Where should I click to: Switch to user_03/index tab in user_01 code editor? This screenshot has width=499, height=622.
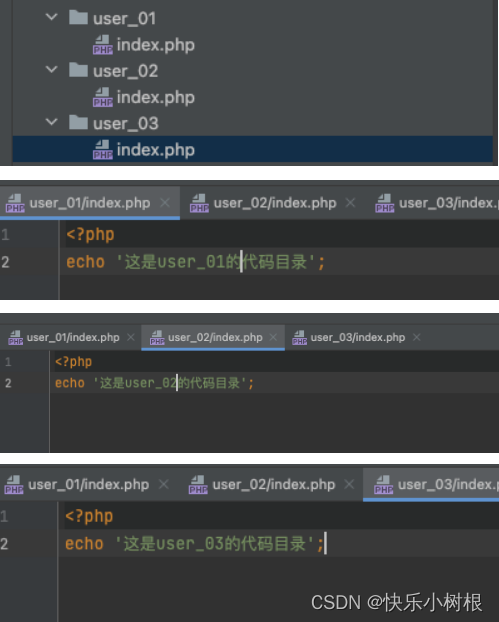point(448,203)
